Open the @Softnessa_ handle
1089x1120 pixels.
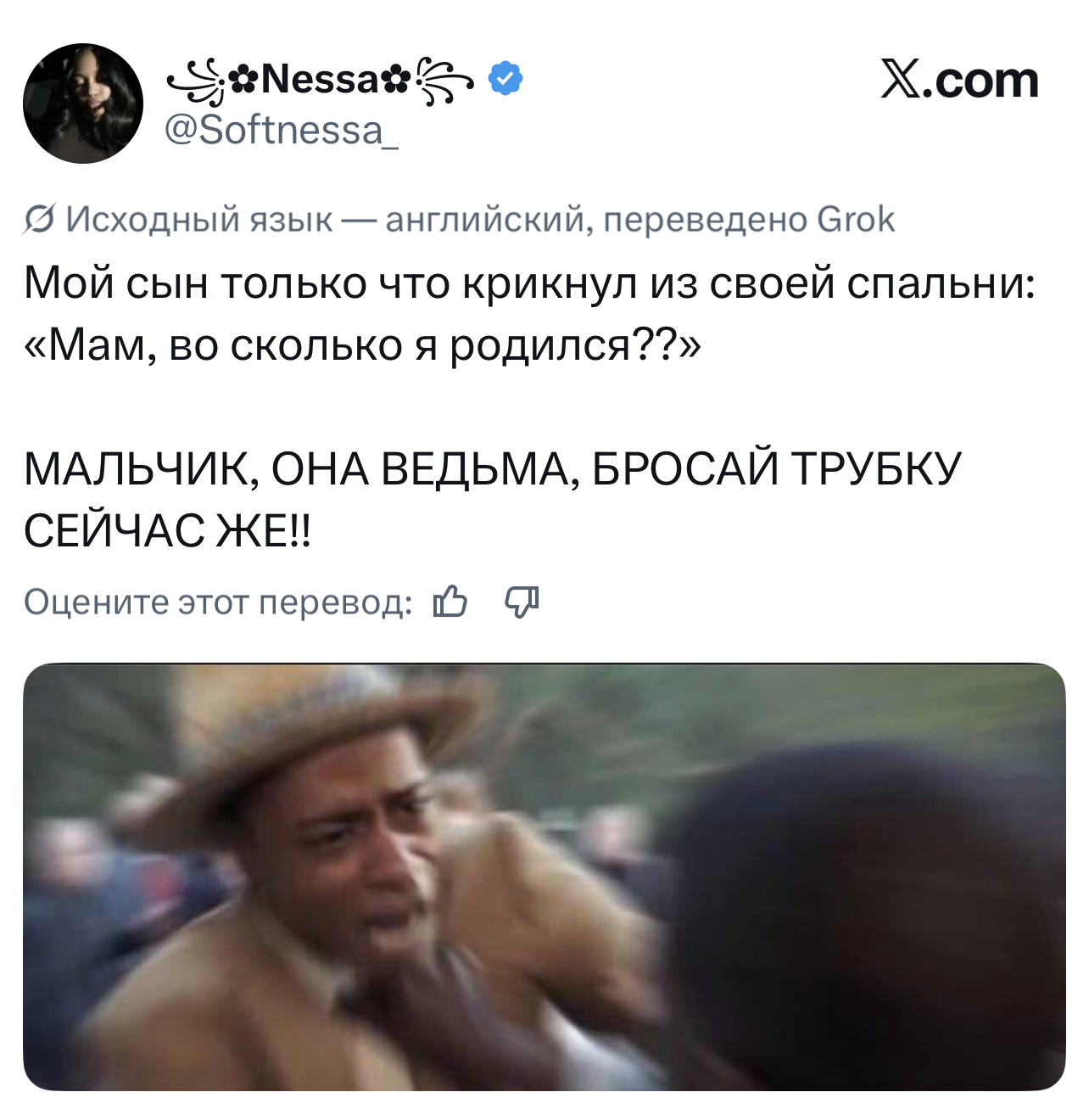(281, 130)
